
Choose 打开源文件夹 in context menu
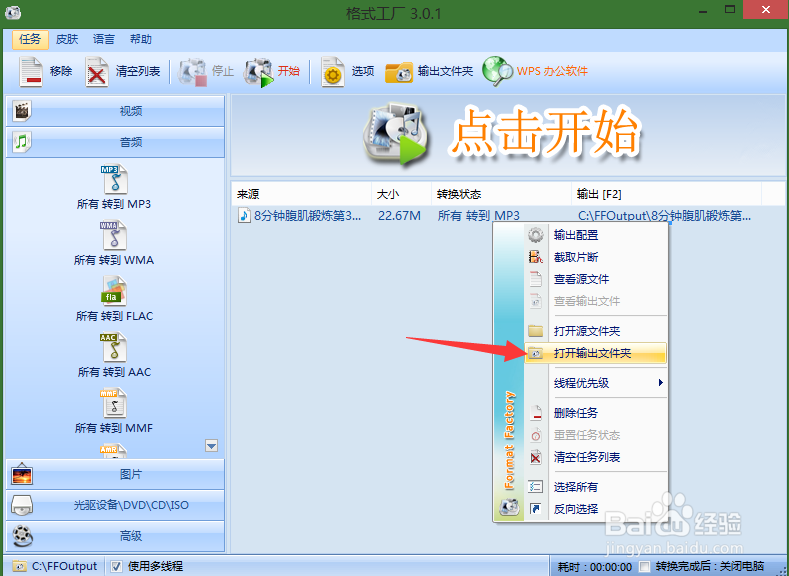tap(596, 331)
